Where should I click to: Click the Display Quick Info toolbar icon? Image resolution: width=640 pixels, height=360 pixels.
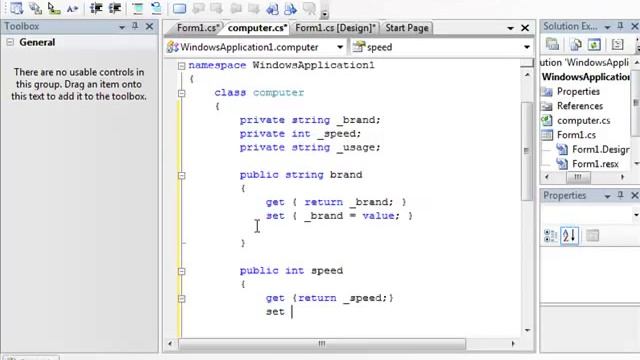pos(54,8)
